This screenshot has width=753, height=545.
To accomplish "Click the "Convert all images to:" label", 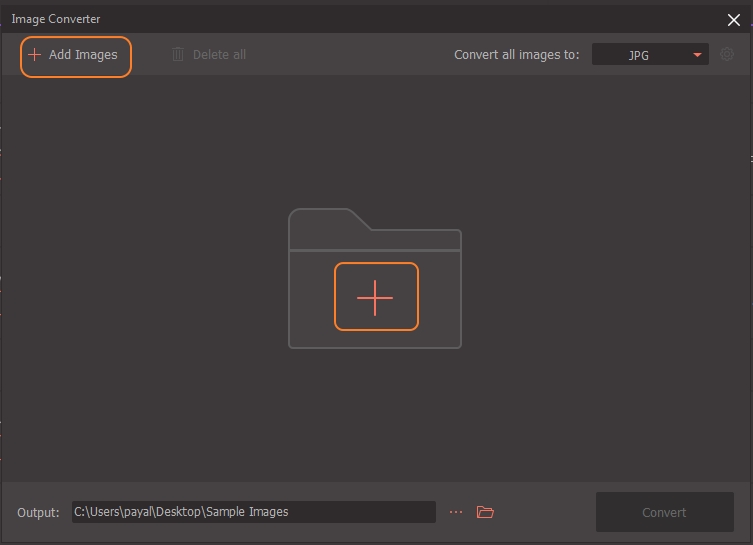I will pyautogui.click(x=516, y=55).
